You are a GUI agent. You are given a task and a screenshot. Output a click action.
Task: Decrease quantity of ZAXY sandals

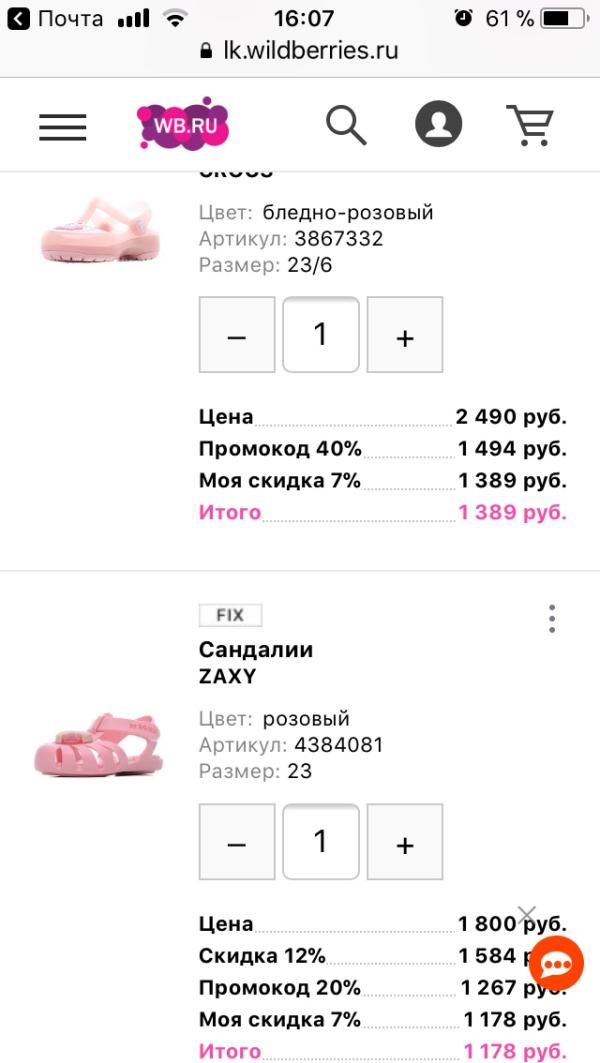[x=237, y=841]
